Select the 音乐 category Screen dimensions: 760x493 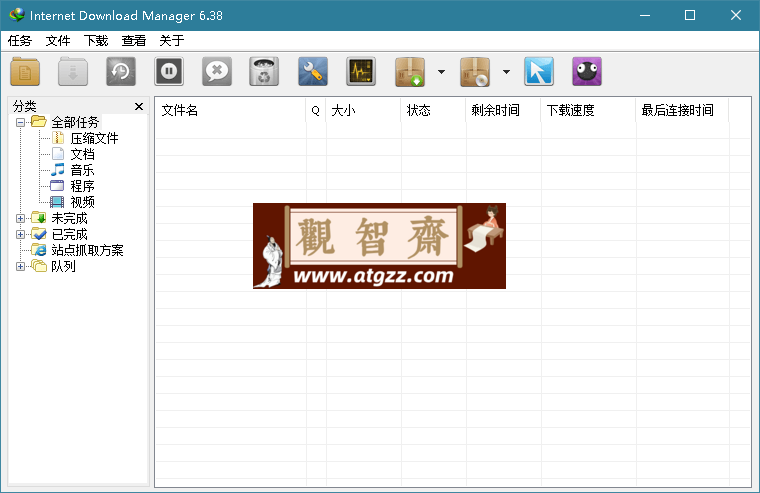pos(82,170)
